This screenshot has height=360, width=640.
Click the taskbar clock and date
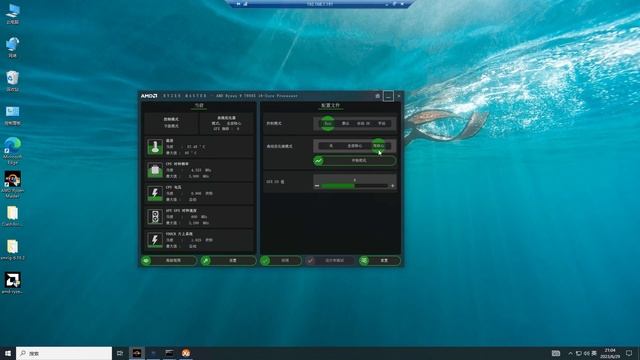tap(610, 353)
